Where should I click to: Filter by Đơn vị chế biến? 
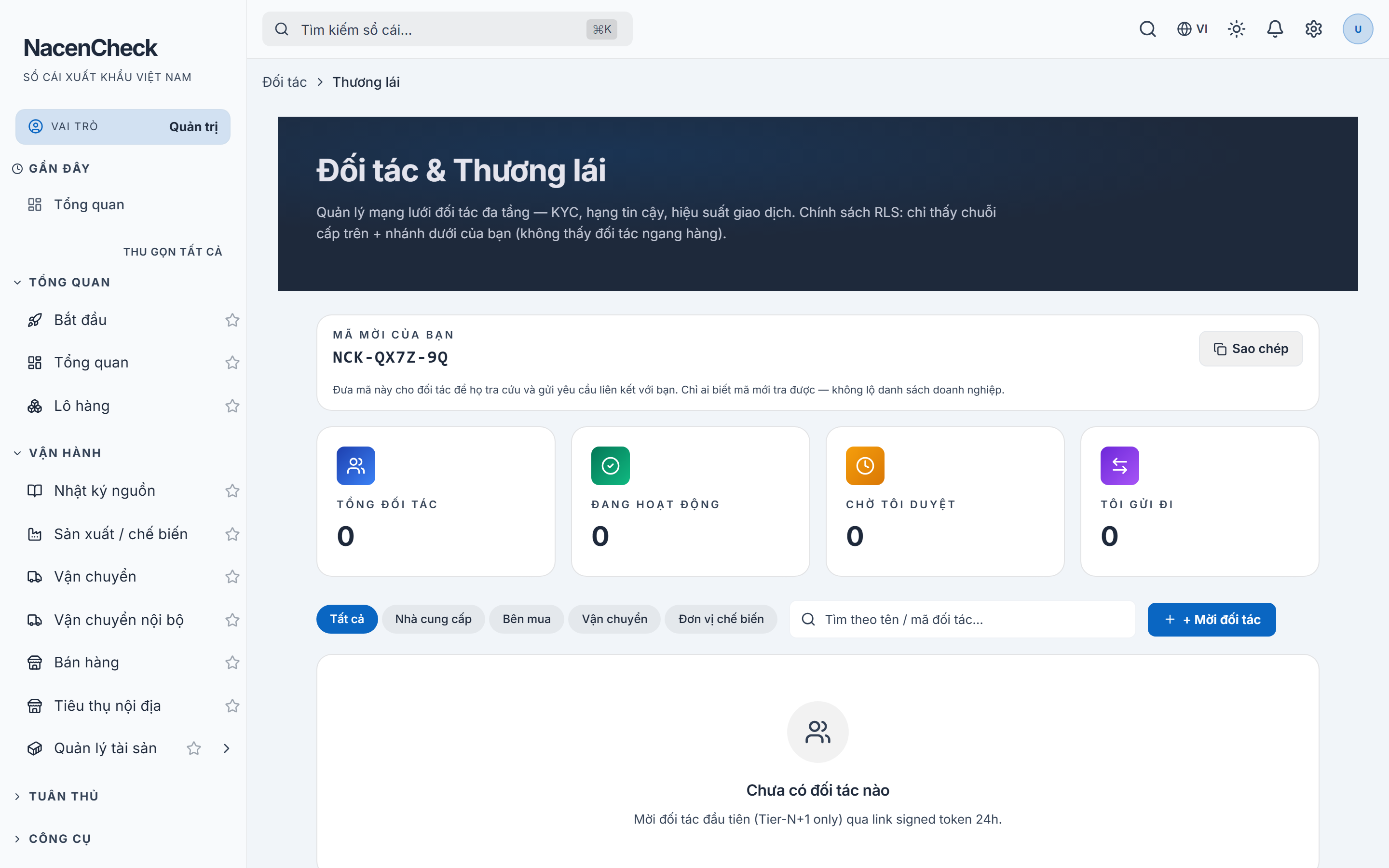721,619
